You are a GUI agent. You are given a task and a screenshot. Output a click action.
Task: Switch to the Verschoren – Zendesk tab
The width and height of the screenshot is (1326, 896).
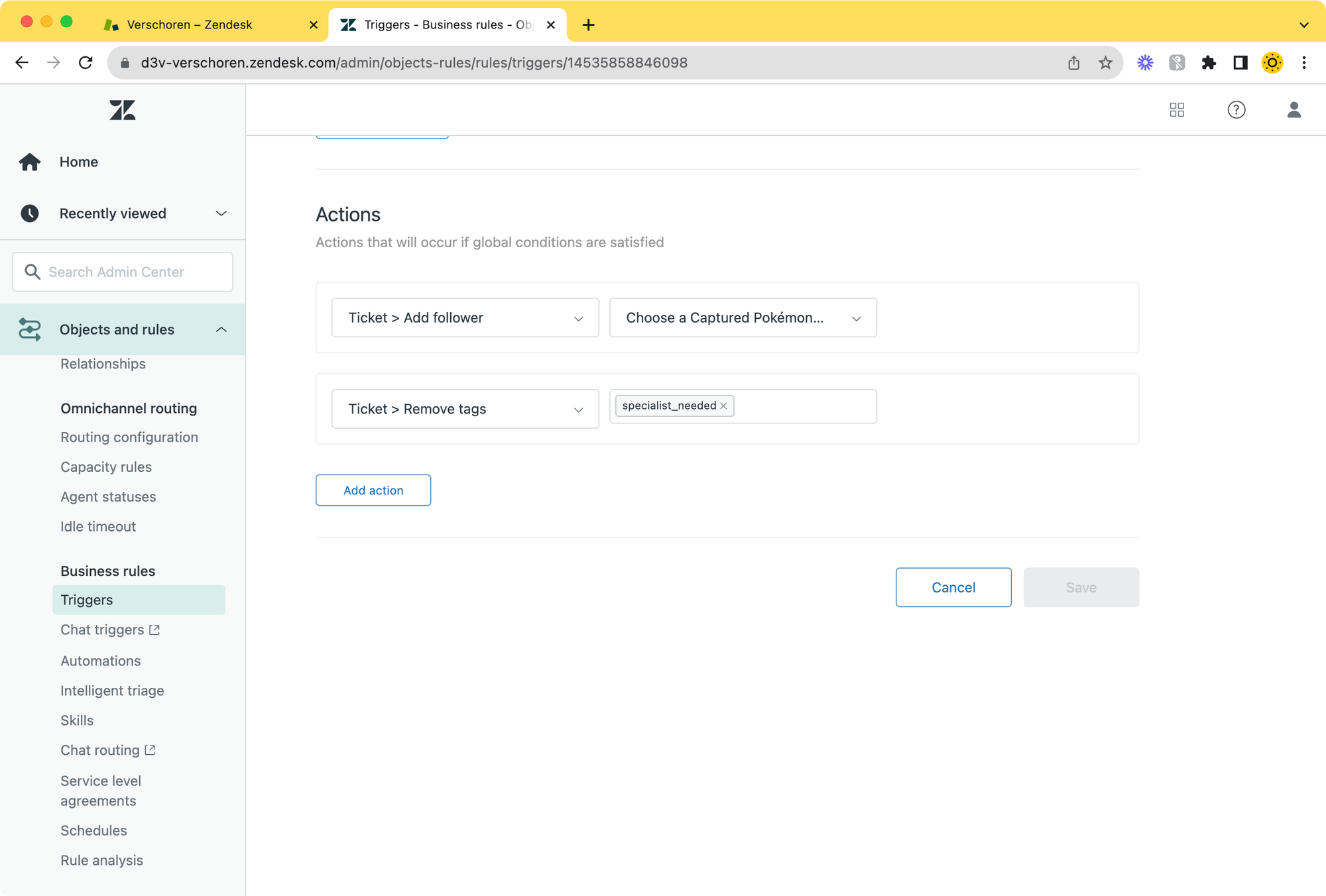[x=190, y=25]
